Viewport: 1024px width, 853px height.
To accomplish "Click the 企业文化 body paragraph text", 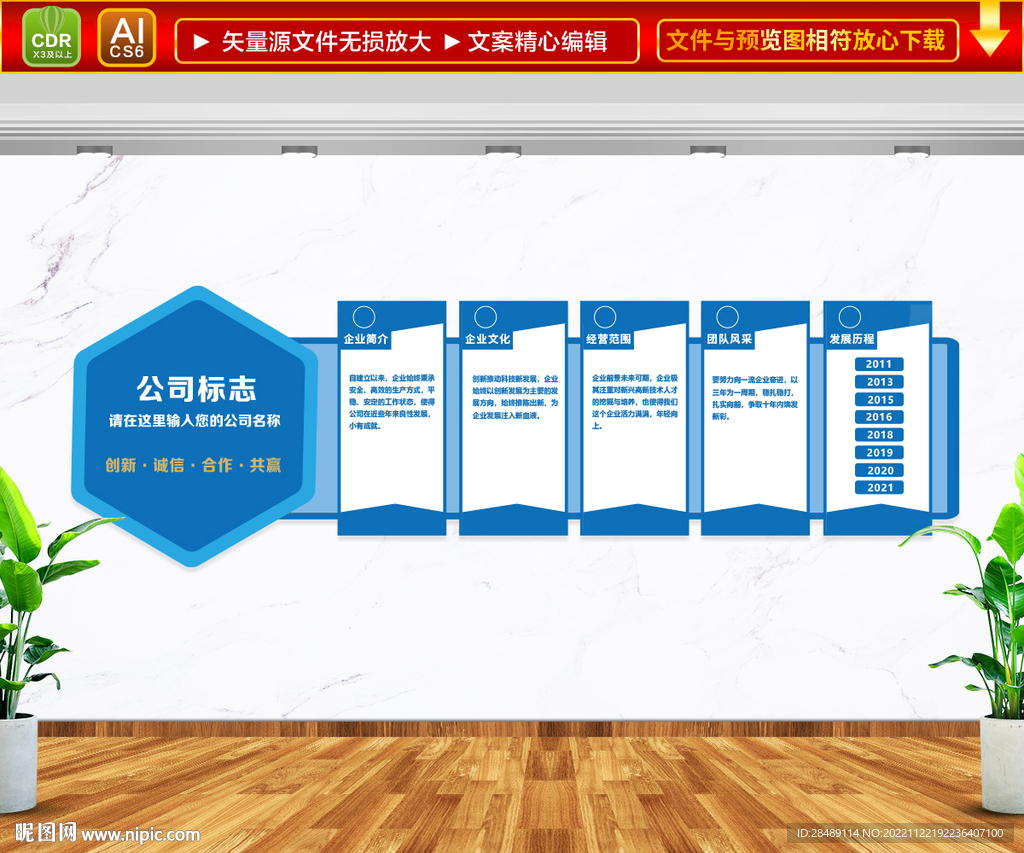I will 515,396.
